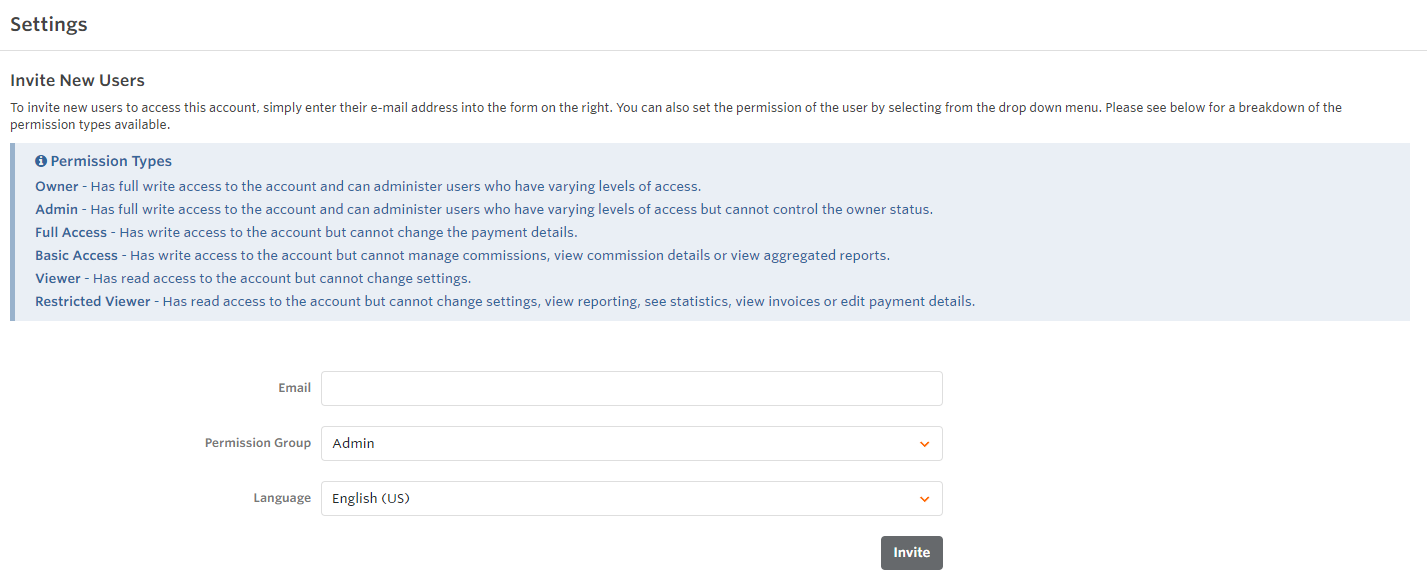The image size is (1427, 583).
Task: Click the Email field label
Action: pos(294,388)
